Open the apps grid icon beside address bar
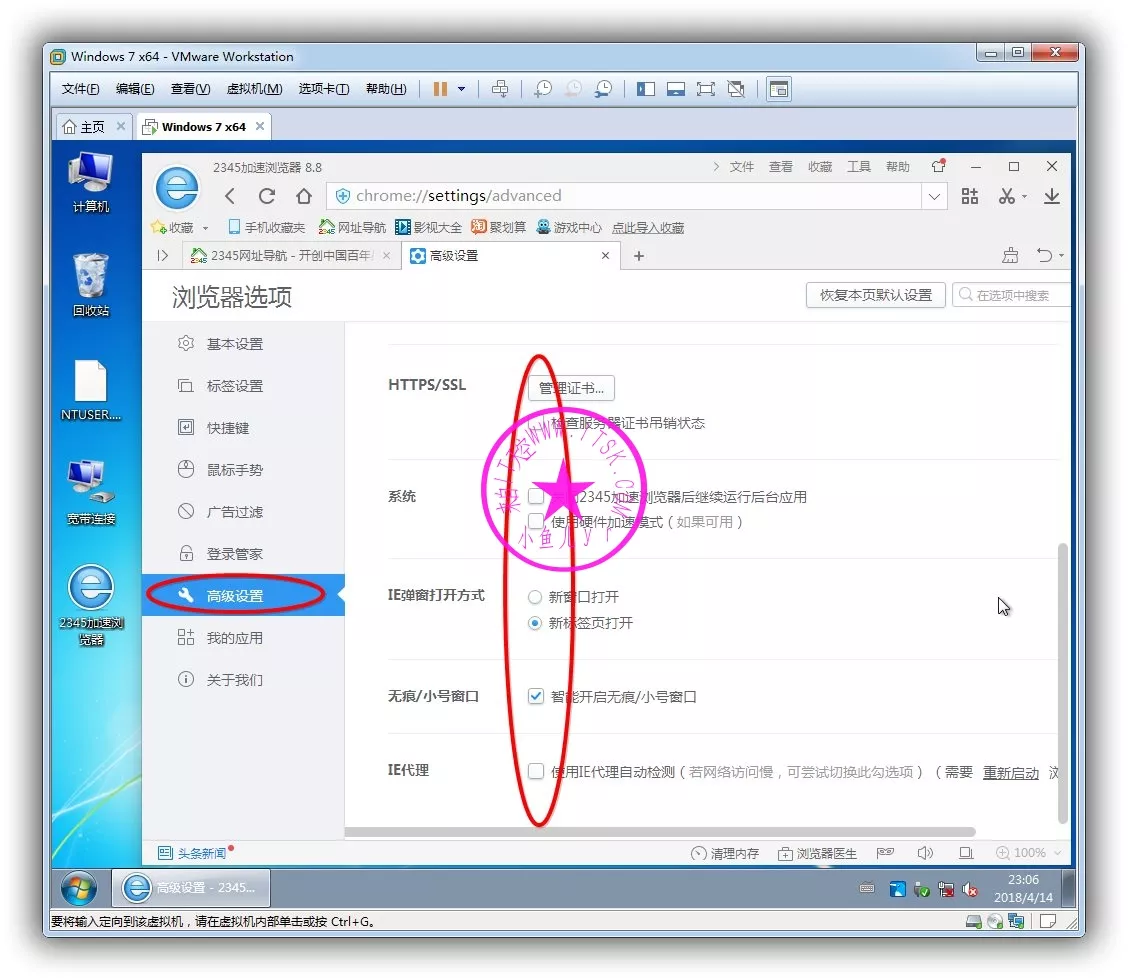This screenshot has height=980, width=1128. tap(970, 196)
